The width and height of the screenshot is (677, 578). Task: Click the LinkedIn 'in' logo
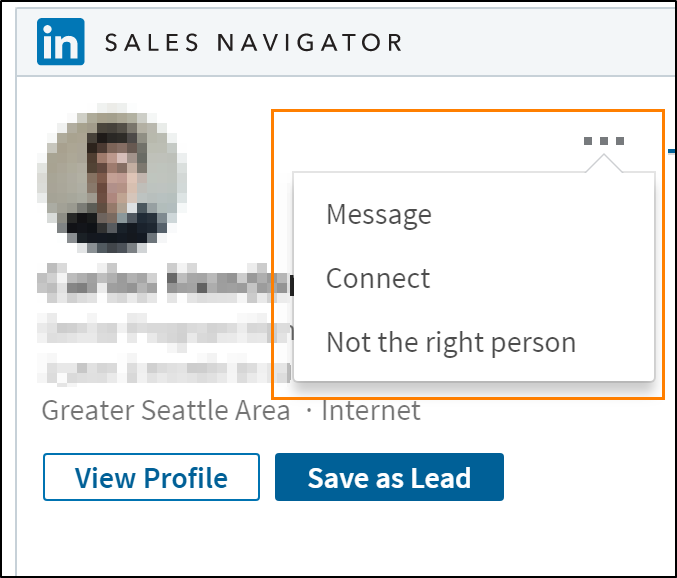coord(60,42)
